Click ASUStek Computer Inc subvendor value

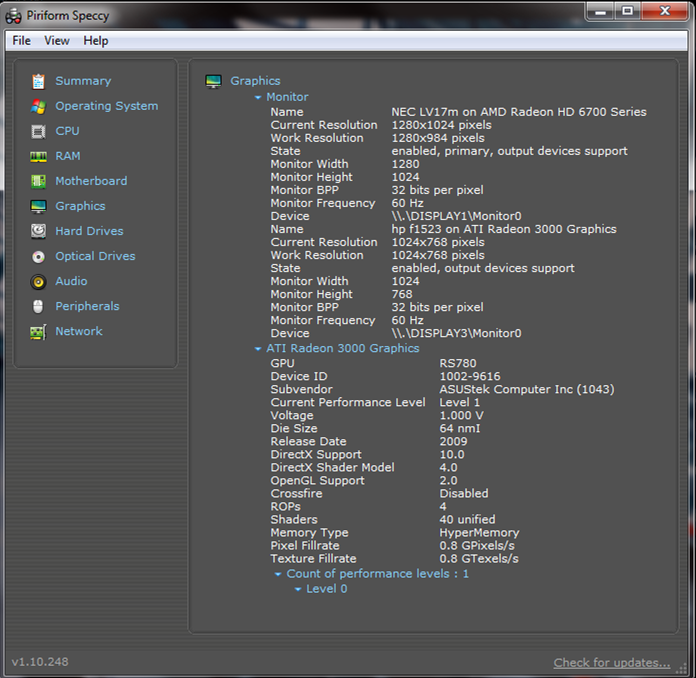click(x=527, y=389)
